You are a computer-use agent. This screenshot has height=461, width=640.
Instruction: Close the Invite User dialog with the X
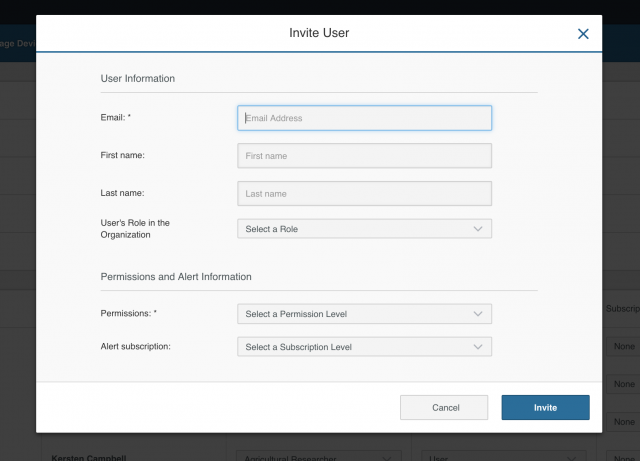tap(583, 34)
